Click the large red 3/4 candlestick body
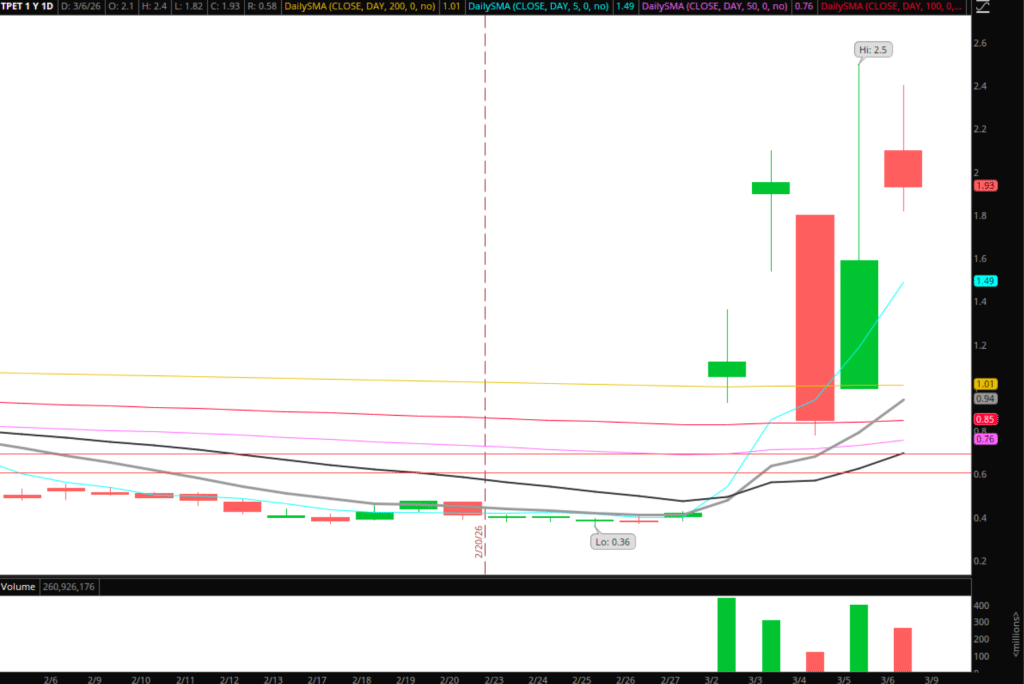This screenshot has height=684, width=1024. [x=815, y=317]
